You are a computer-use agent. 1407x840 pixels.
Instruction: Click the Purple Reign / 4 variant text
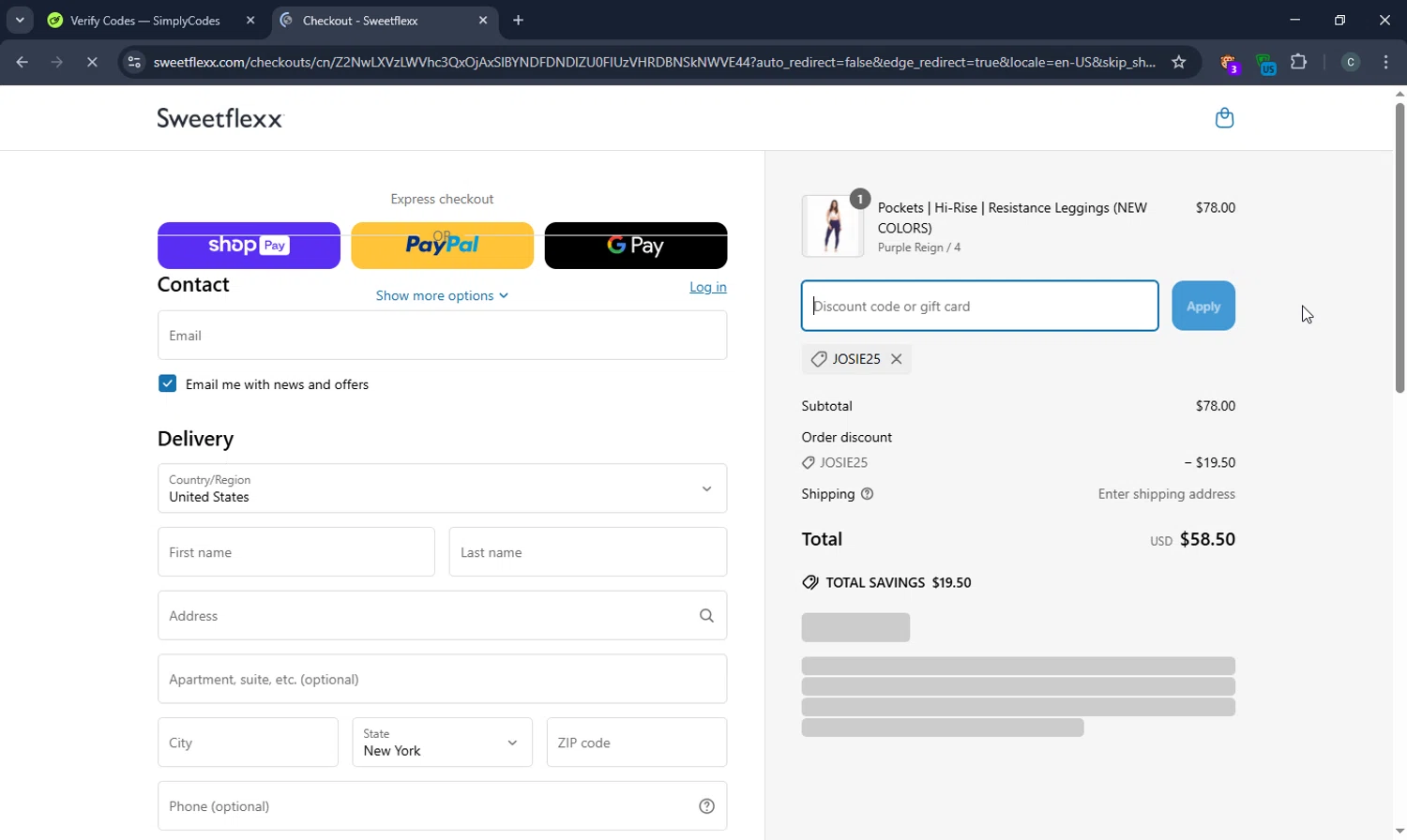[918, 247]
